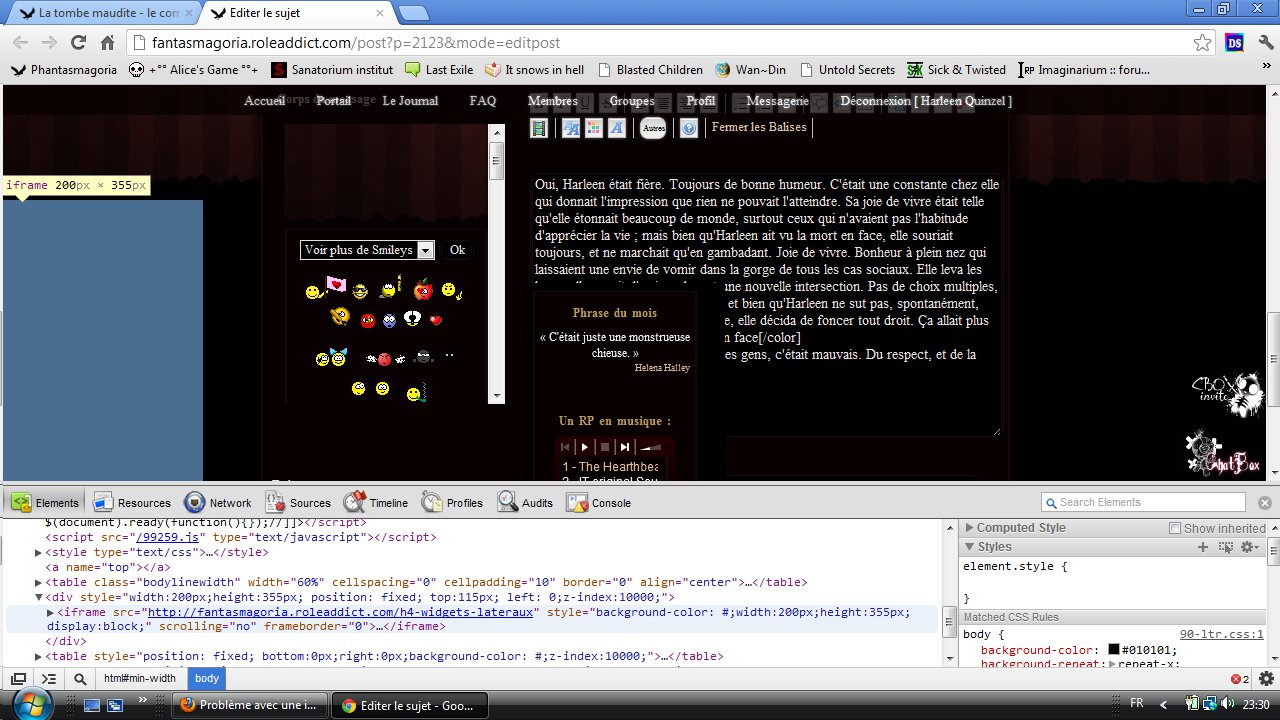Open Le Journal forum menu link
Viewport: 1280px width, 720px height.
tap(410, 101)
